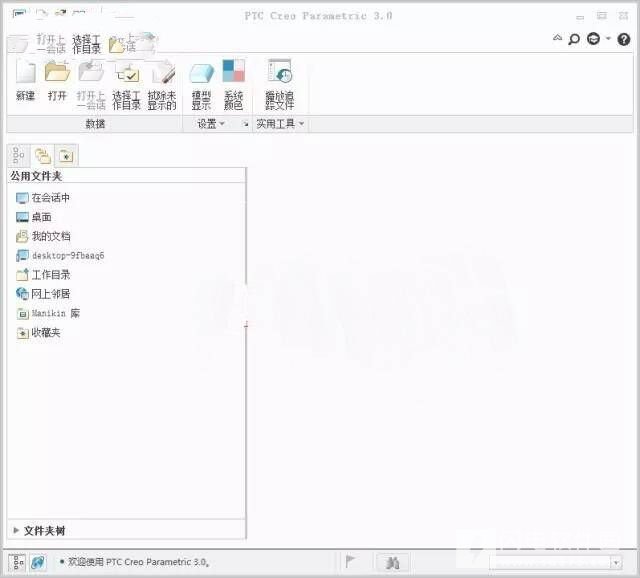Click the greyed 打开上一会话 ribbon button
Viewport: 640px width, 578px height.
(91, 85)
